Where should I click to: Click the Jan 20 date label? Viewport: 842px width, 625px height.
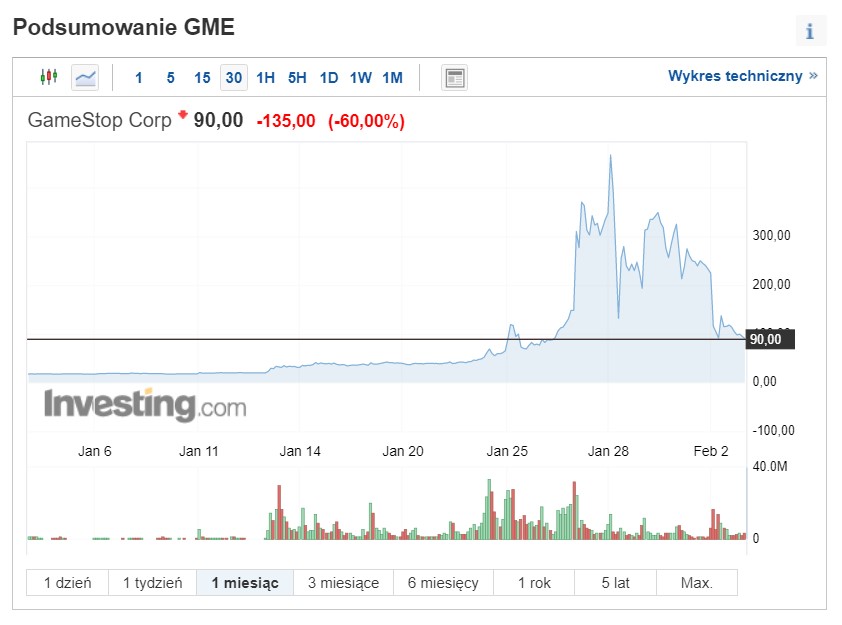(403, 451)
